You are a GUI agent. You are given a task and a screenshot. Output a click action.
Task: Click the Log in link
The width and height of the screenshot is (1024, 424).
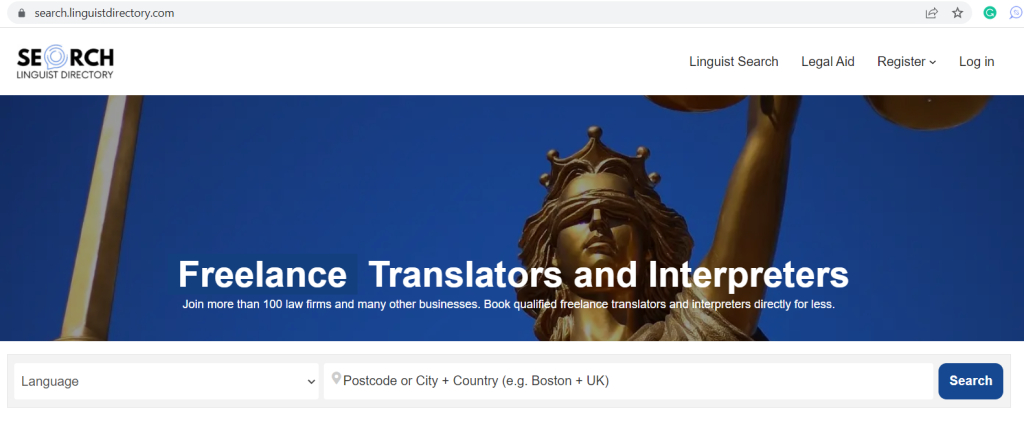tap(976, 62)
